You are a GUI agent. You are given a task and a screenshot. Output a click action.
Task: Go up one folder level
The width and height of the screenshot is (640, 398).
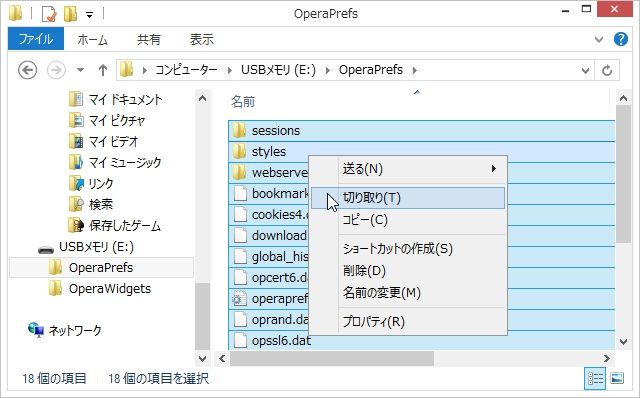coord(103,70)
